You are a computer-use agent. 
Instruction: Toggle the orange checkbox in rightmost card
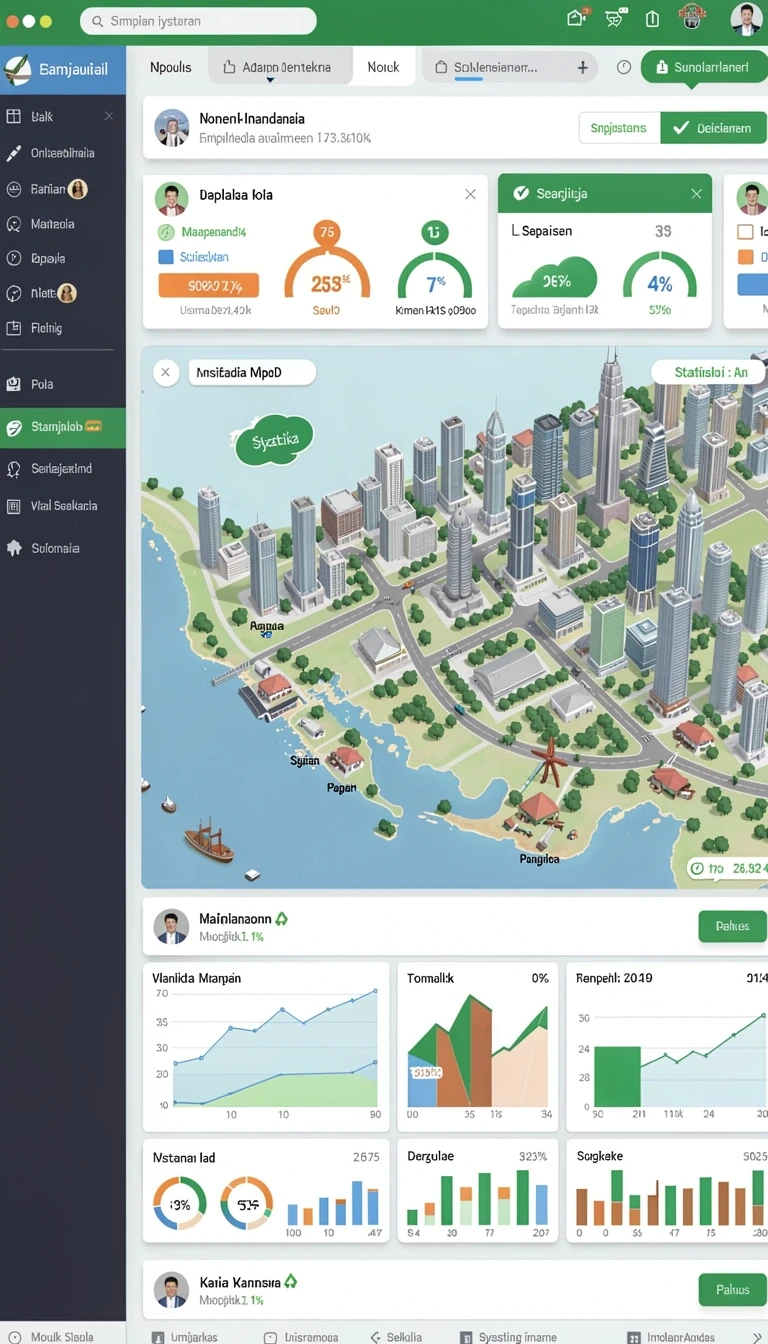click(x=745, y=257)
